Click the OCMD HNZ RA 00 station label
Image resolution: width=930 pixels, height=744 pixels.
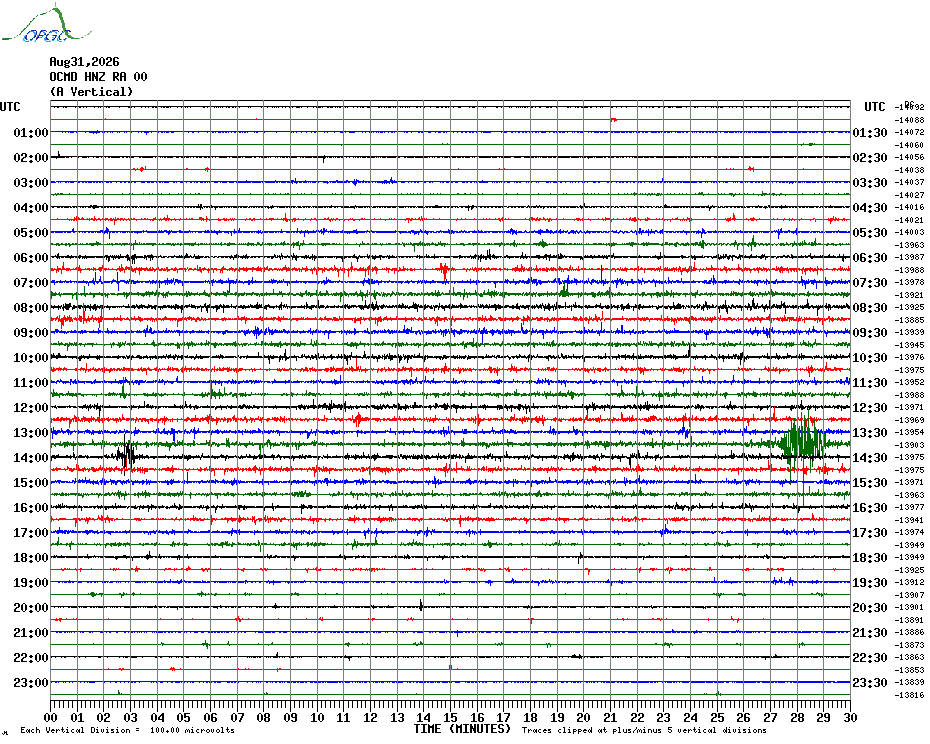pos(98,77)
